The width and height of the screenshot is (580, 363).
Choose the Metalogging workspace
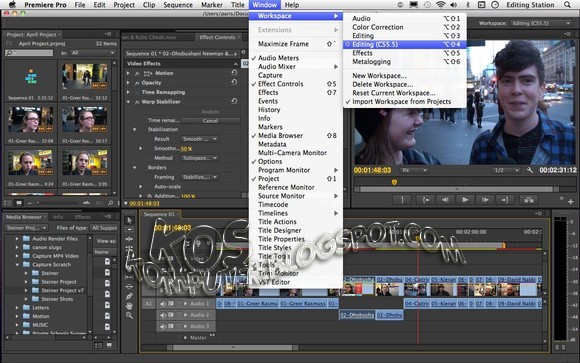405,61
